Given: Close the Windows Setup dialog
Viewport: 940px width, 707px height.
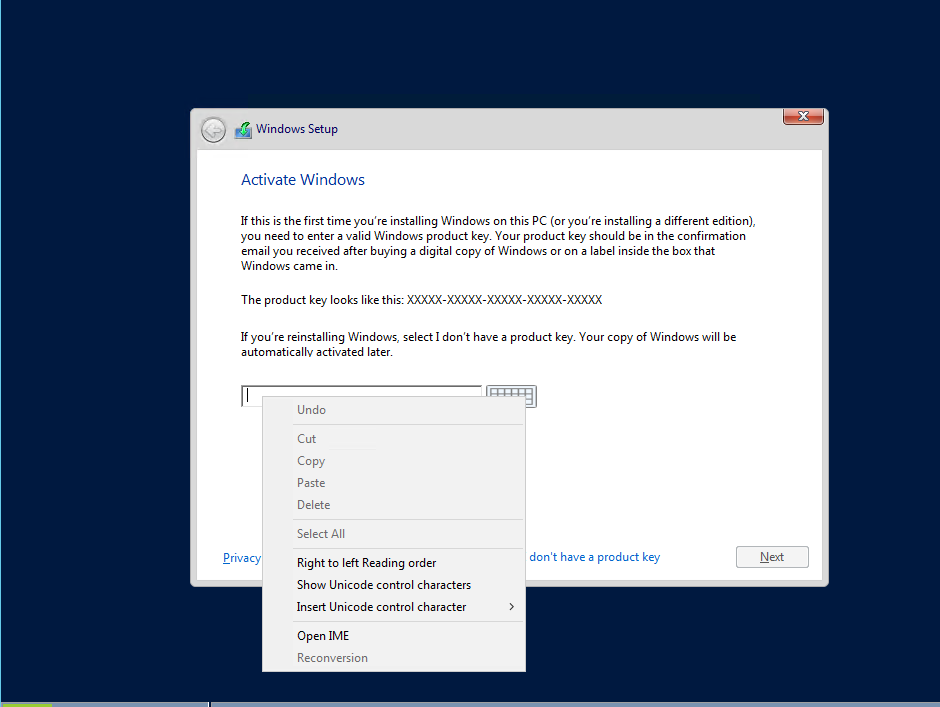Looking at the screenshot, I should [x=803, y=116].
